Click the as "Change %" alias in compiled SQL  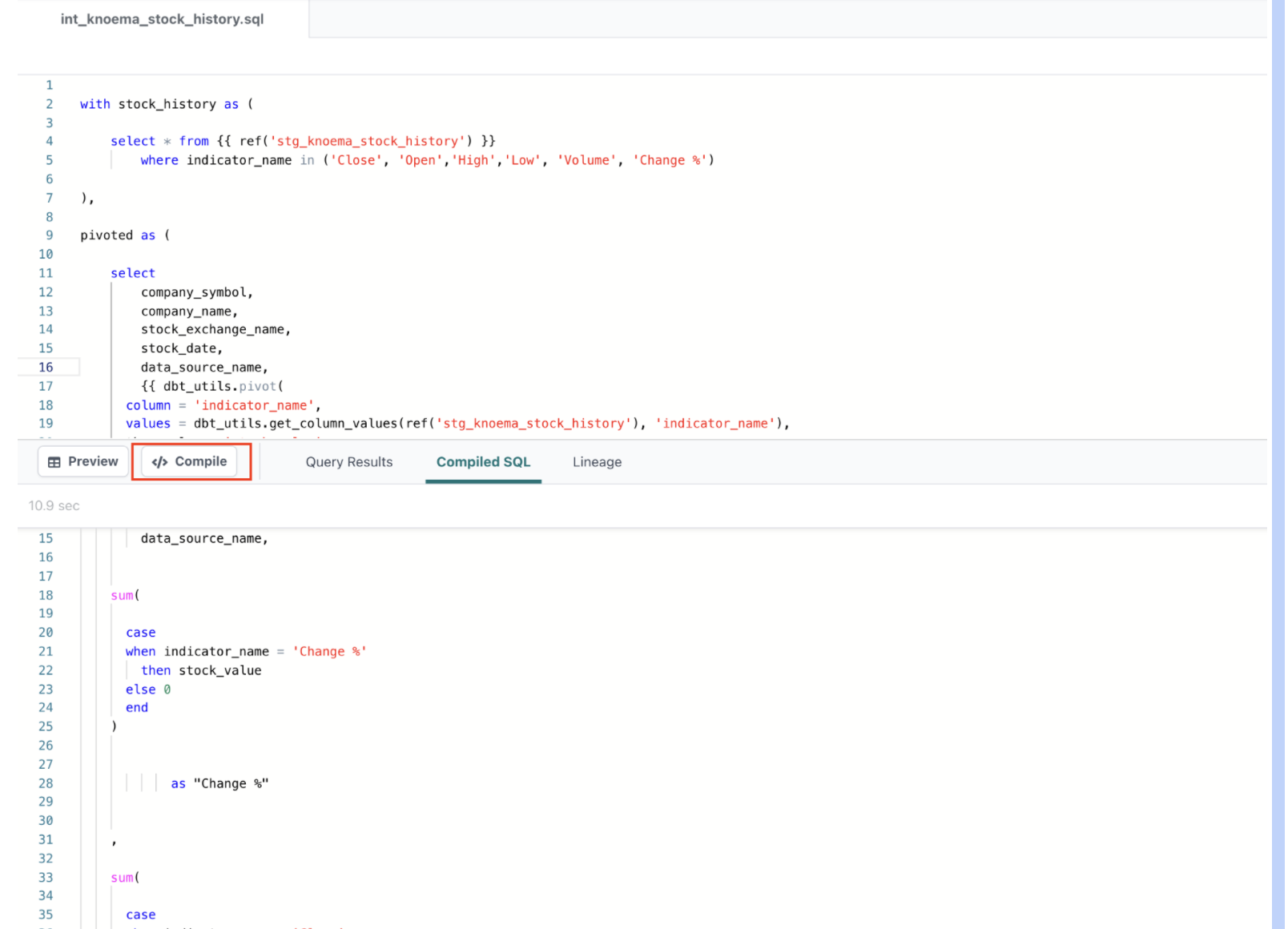[x=219, y=784]
